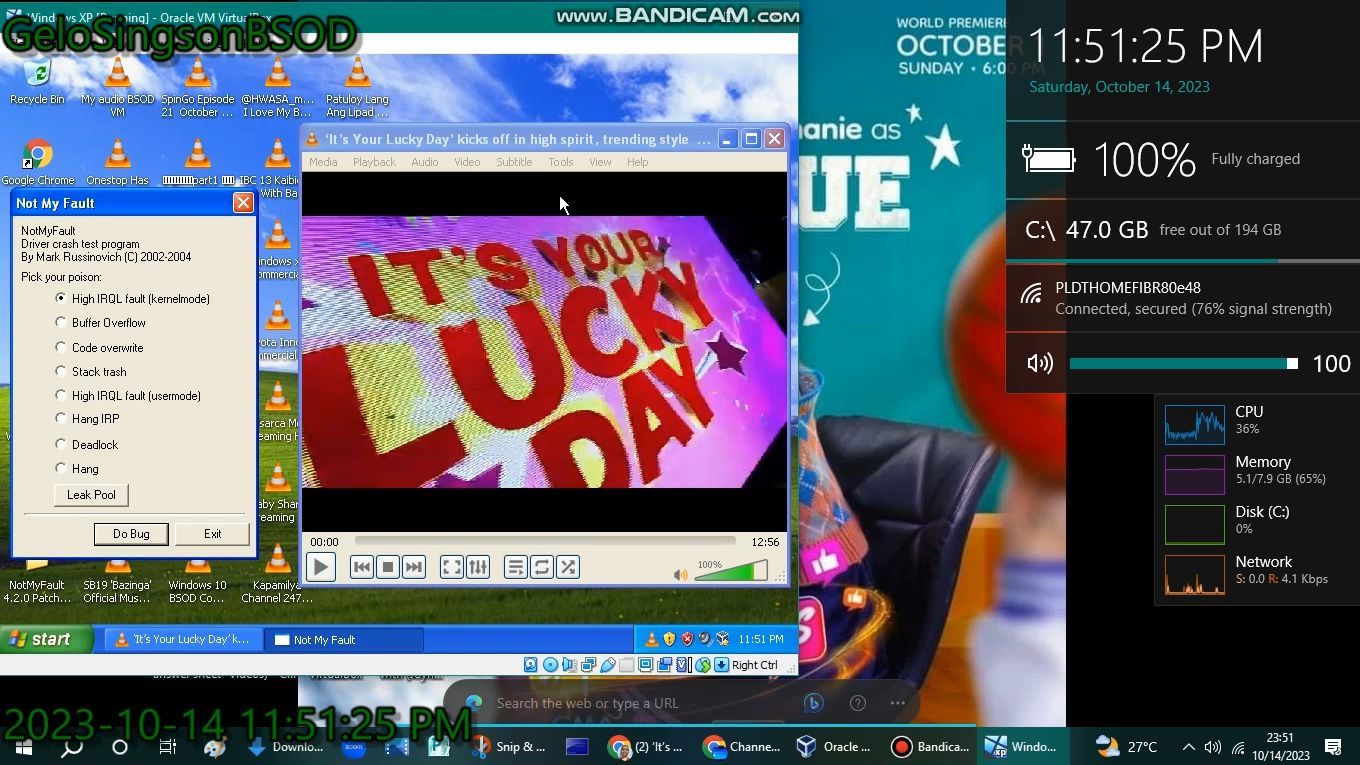Click the CPU usage graph
This screenshot has width=1360, height=765.
point(1195,424)
